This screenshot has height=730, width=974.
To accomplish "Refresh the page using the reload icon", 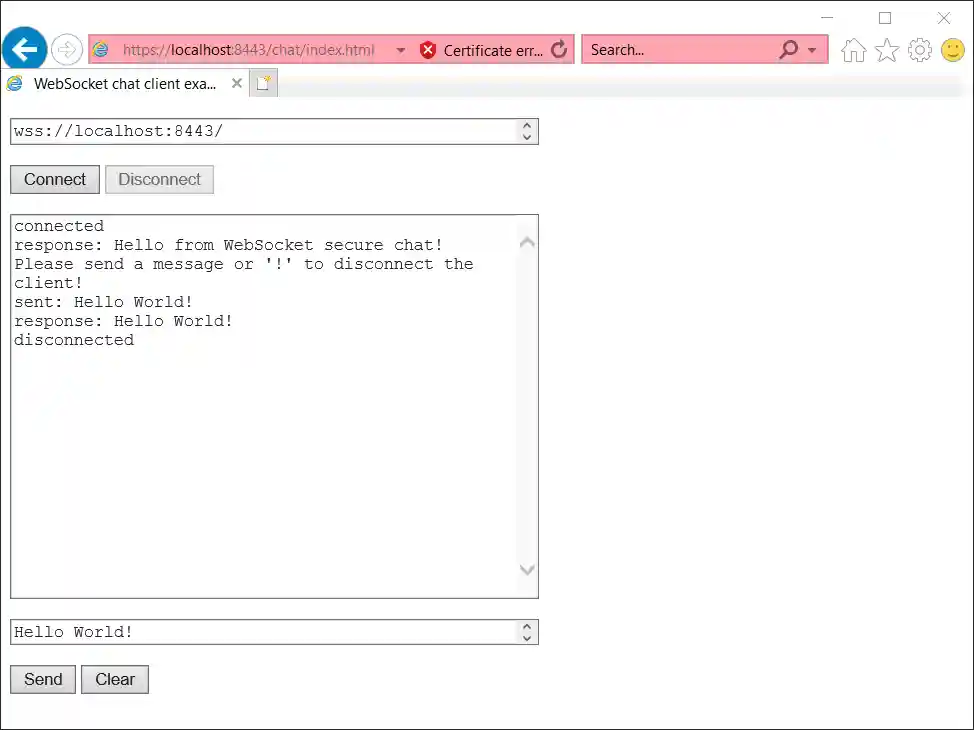I will 558,49.
